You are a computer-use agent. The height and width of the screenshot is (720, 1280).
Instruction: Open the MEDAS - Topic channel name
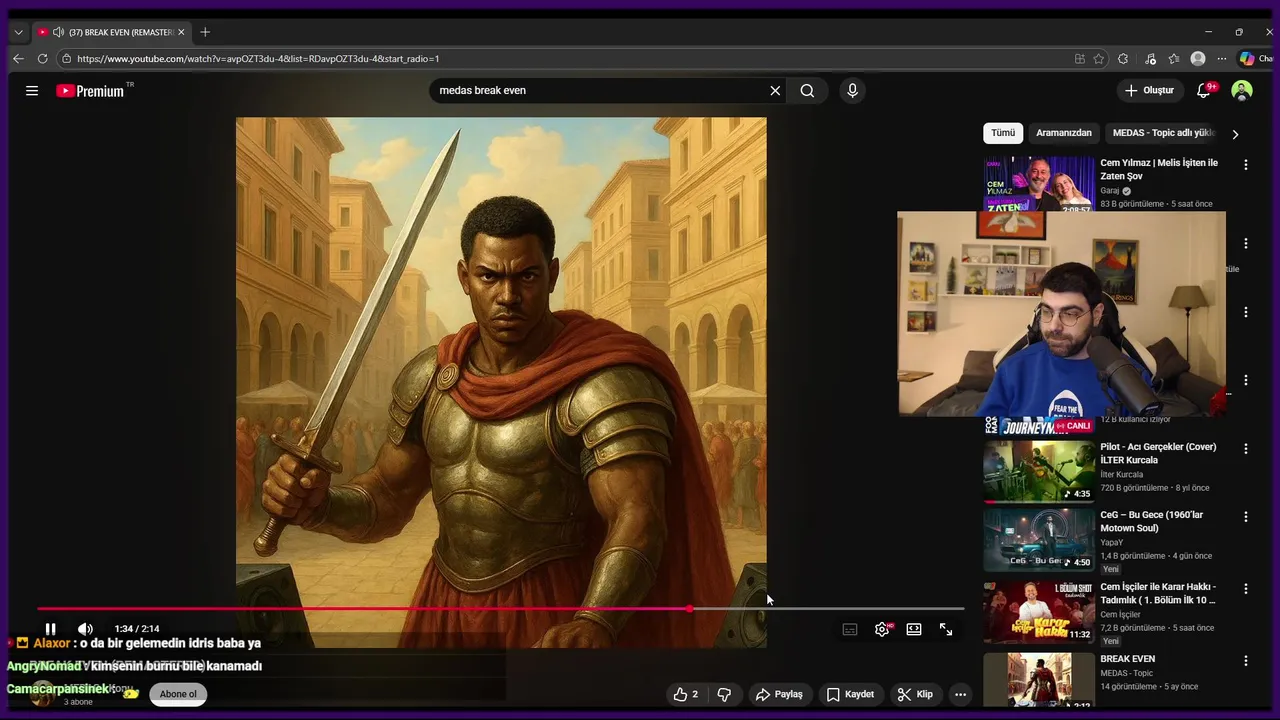click(x=1127, y=673)
